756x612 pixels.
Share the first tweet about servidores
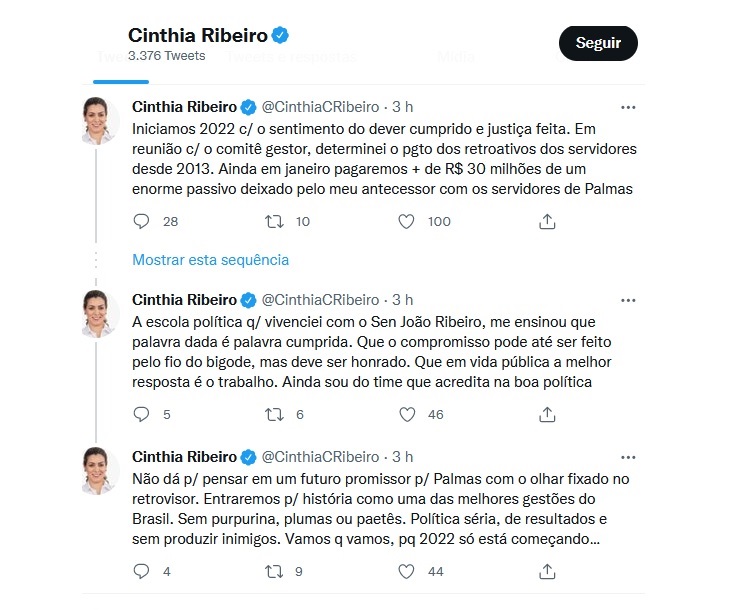click(547, 221)
